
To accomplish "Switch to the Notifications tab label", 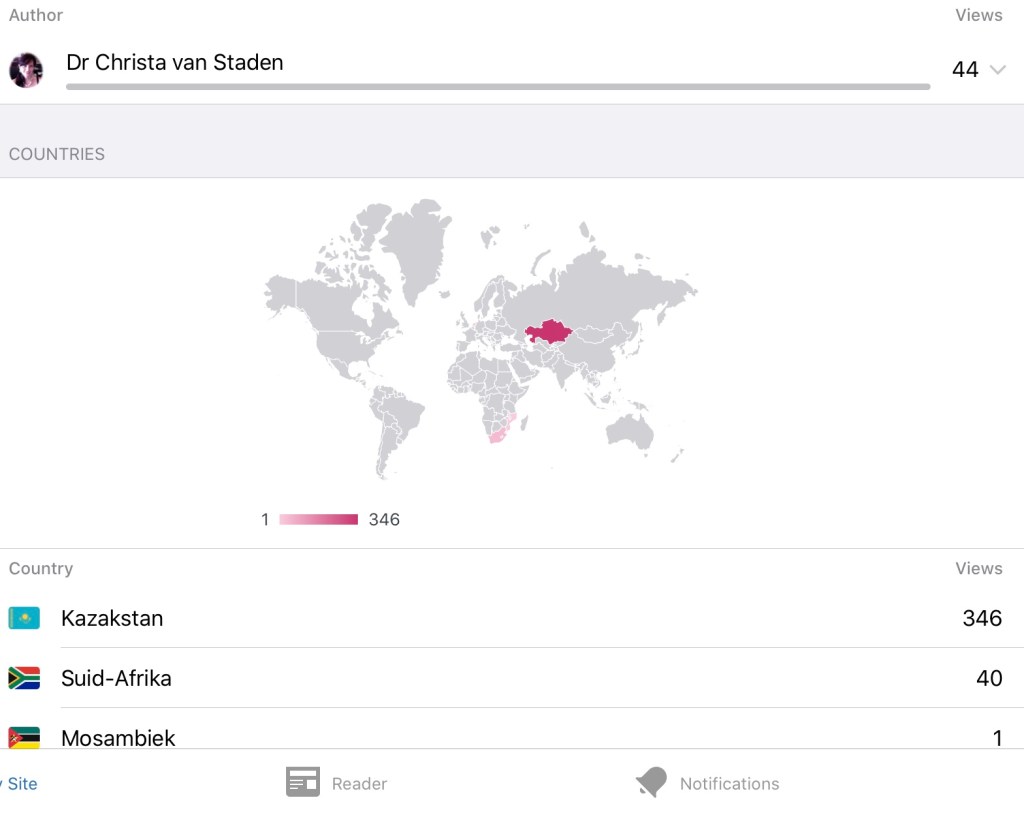I will click(x=729, y=784).
